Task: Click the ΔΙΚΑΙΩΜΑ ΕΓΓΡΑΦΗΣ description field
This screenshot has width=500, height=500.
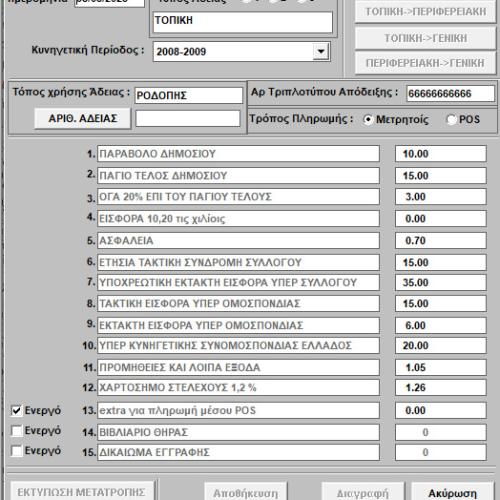Action: pyautogui.click(x=238, y=452)
